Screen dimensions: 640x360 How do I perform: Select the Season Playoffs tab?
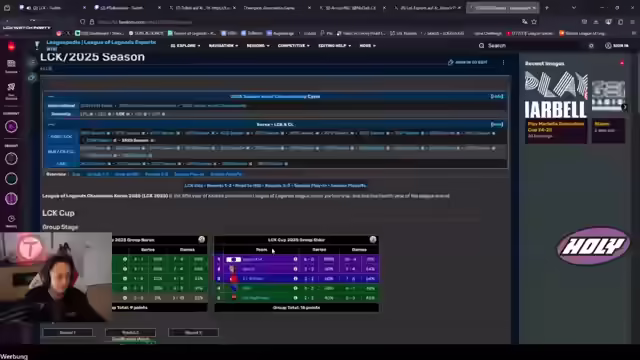(x=226, y=174)
